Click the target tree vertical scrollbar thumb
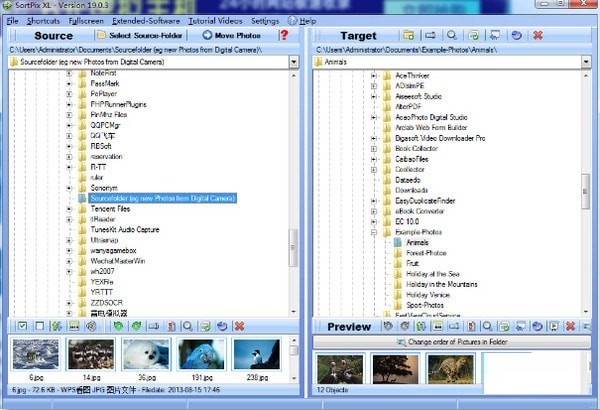The width and height of the screenshot is (600, 410). pos(585,191)
